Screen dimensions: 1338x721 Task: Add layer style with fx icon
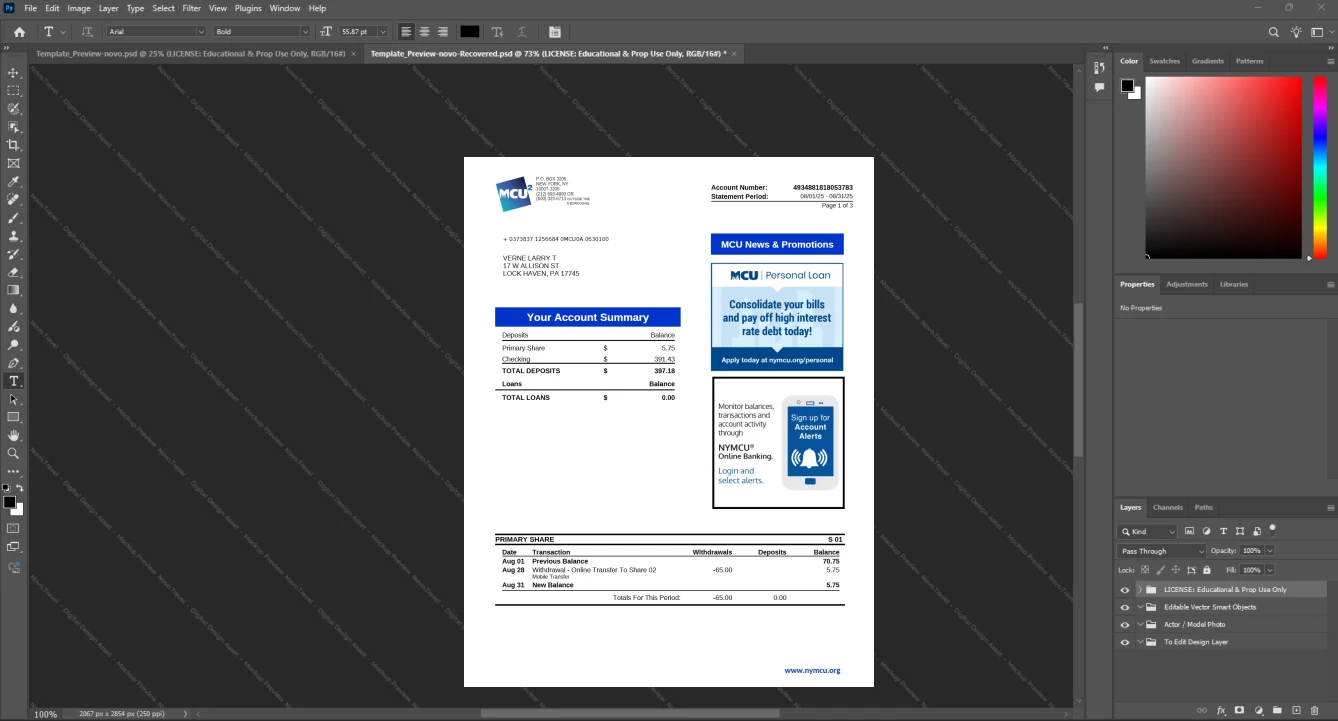[1221, 710]
